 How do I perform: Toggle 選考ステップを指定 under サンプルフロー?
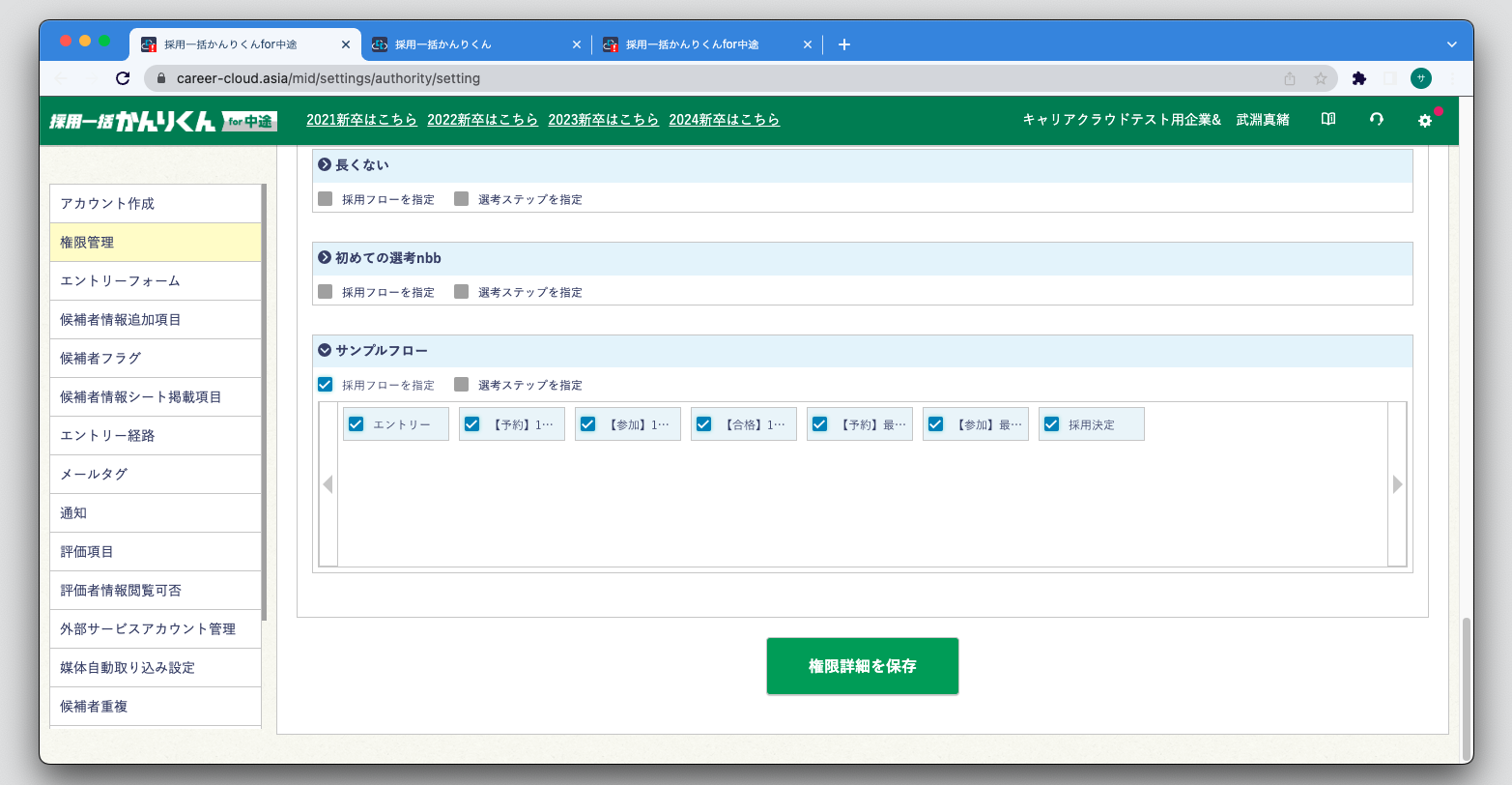pyautogui.click(x=462, y=385)
